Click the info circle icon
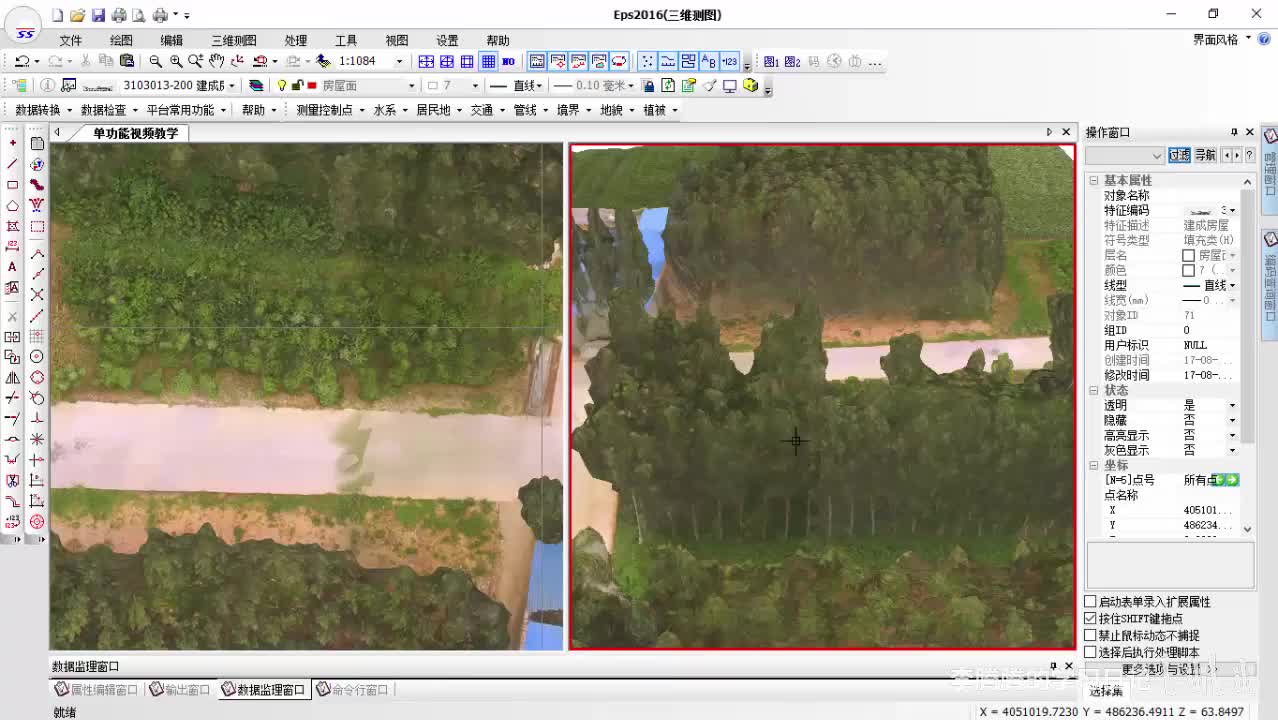1278x720 pixels. [48, 86]
